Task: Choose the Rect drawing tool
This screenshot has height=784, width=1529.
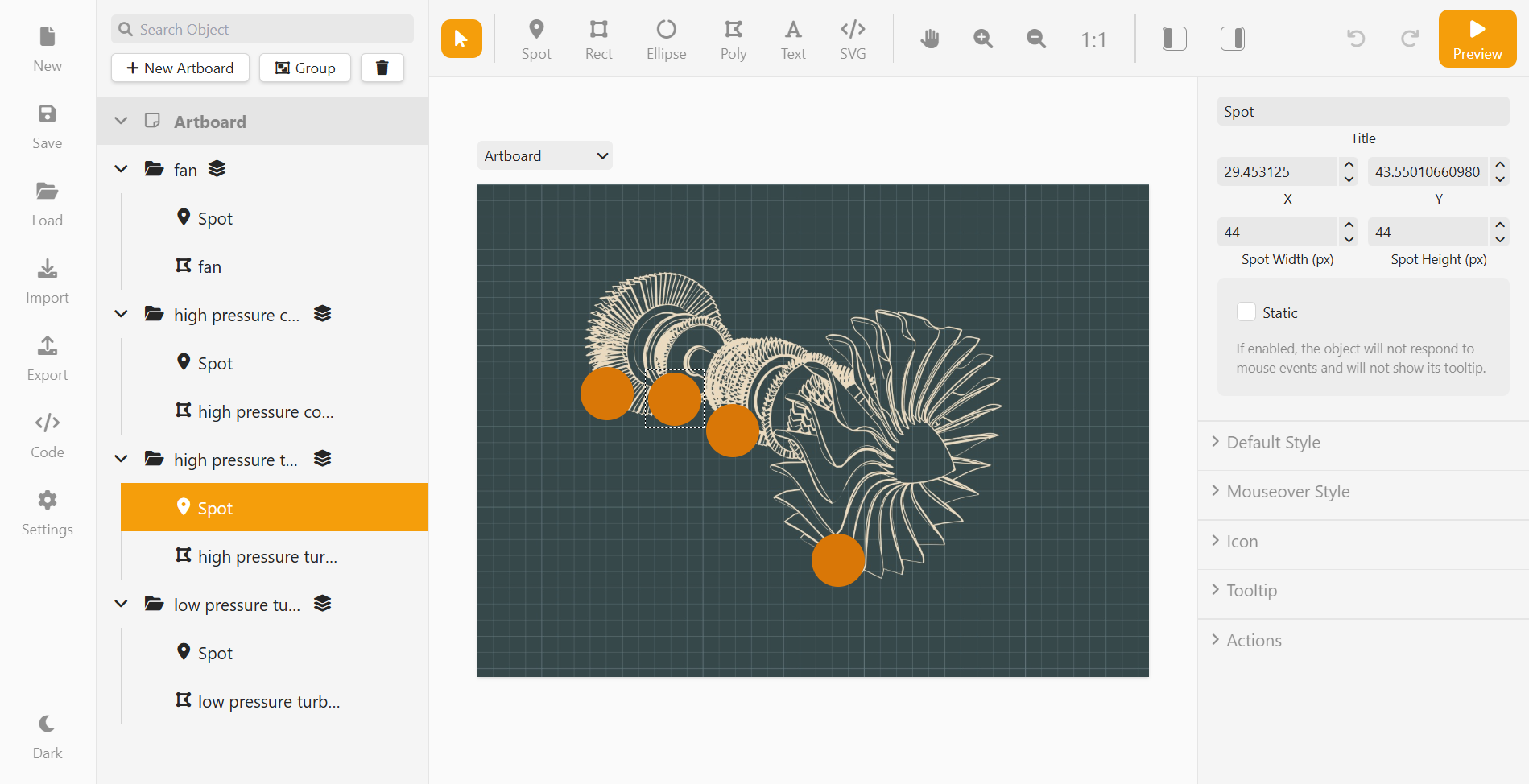Action: 598,39
